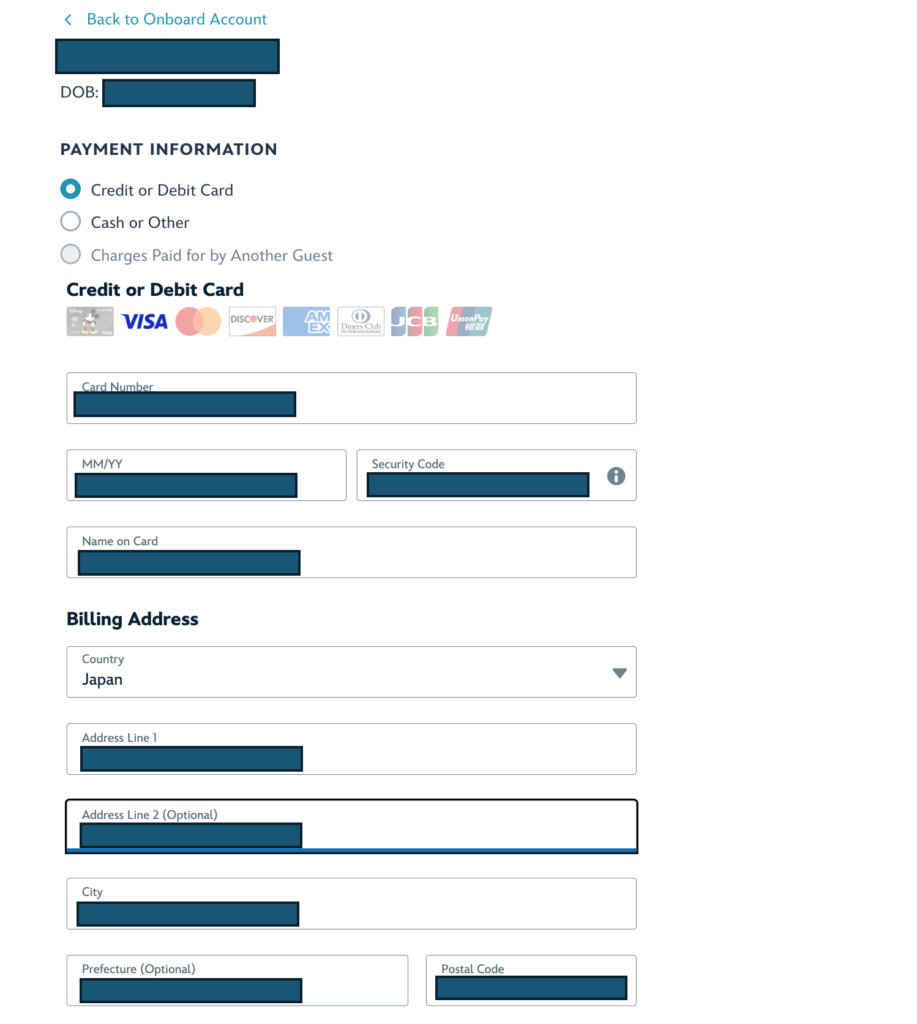Focus the Card Number field
The width and height of the screenshot is (917, 1024).
tap(351, 398)
